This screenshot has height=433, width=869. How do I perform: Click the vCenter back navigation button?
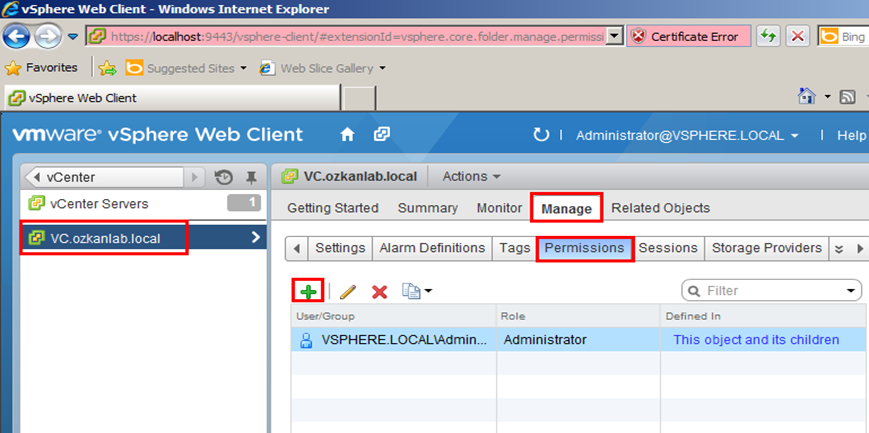tap(105, 177)
